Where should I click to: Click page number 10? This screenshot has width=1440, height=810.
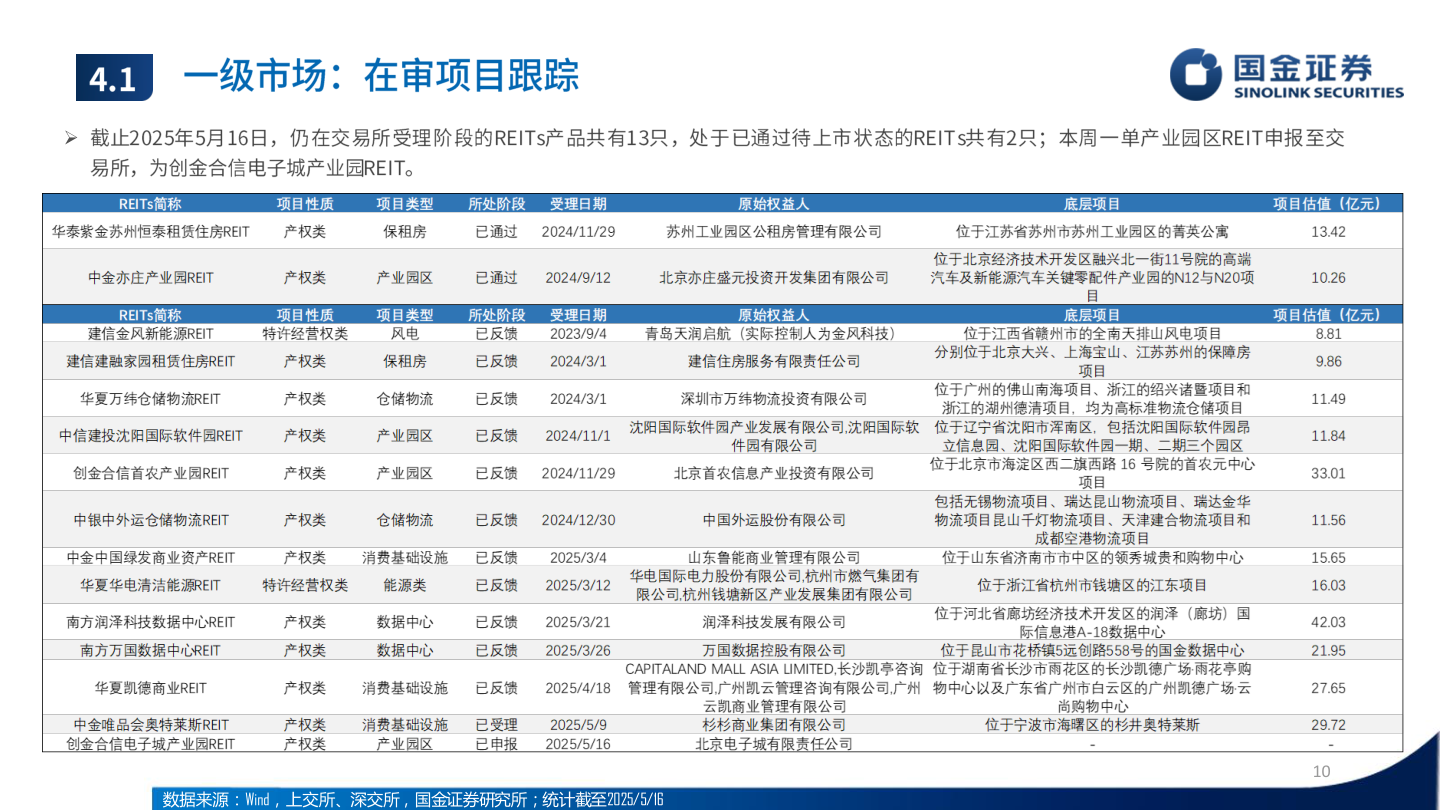pyautogui.click(x=1321, y=771)
